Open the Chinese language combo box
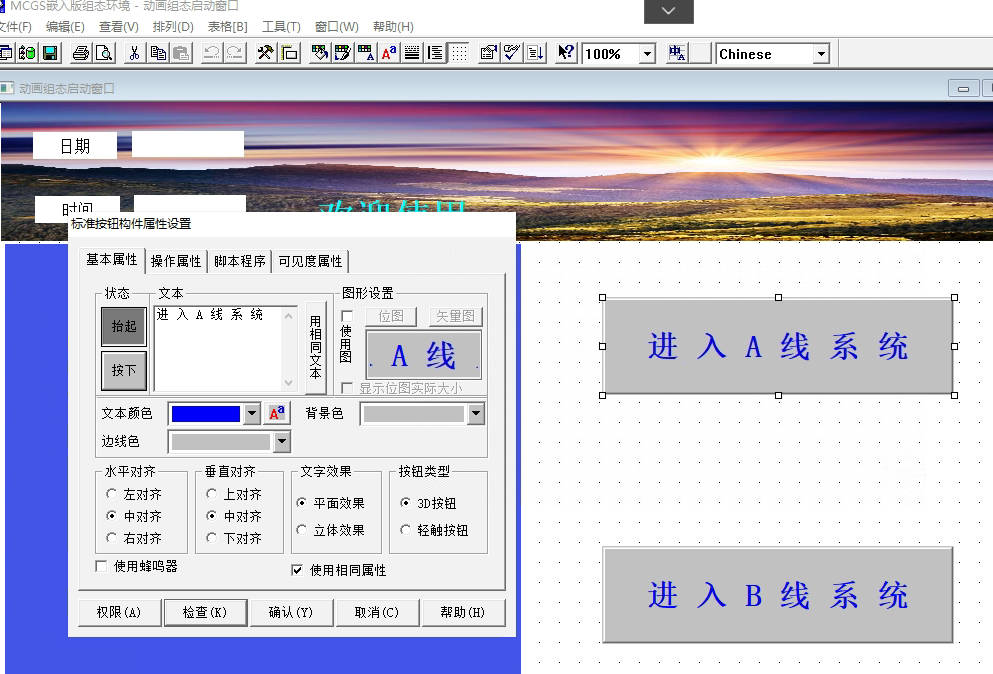The height and width of the screenshot is (674, 993). coord(822,53)
